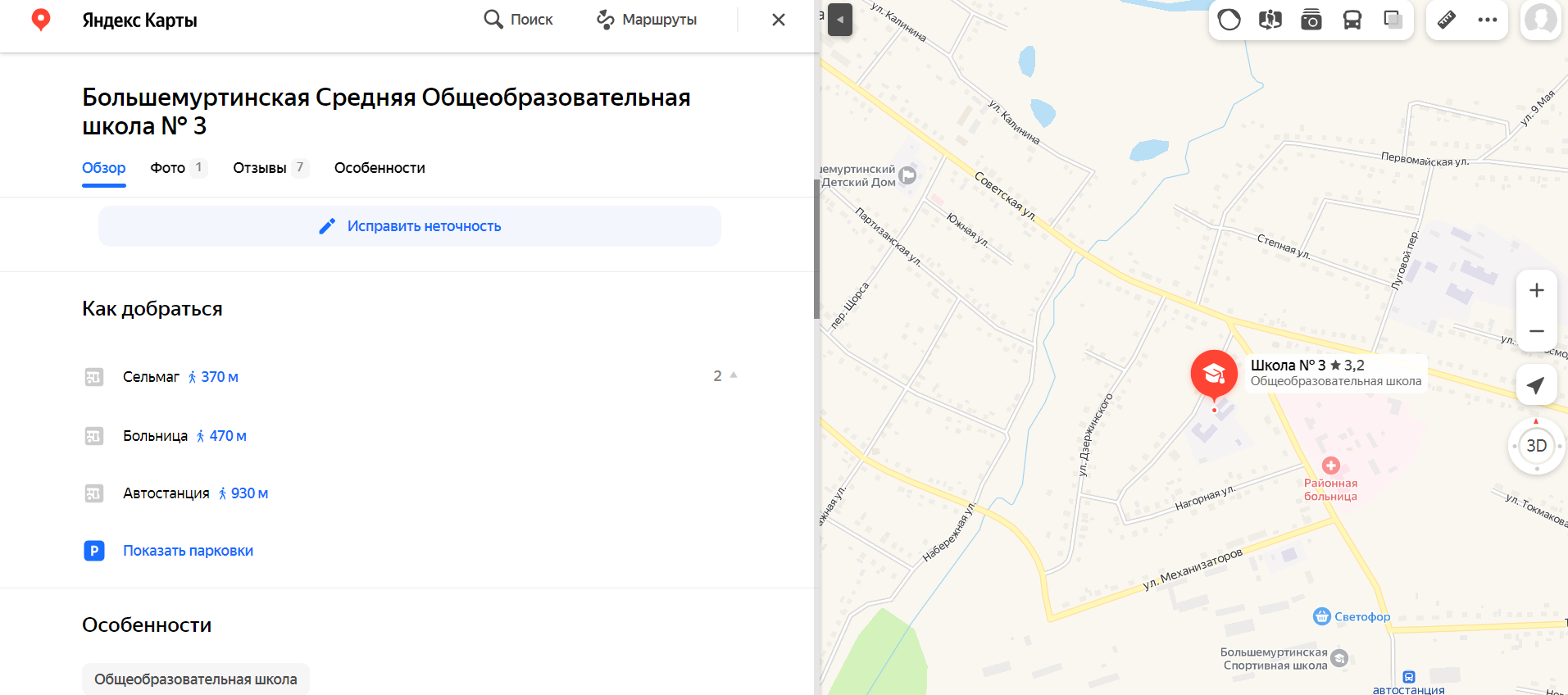This screenshot has width=1568, height=695.
Task: Toggle public transport bus layer
Action: tap(1352, 20)
